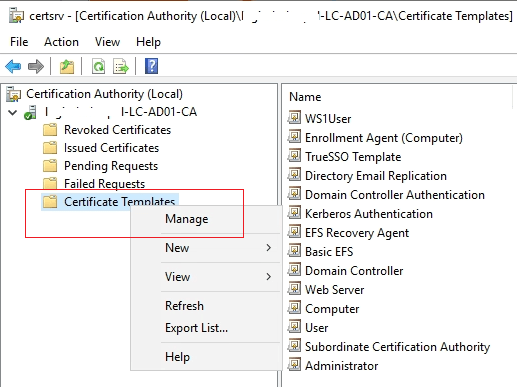Click the Web Server template icon
Screen dimensions: 517x387
click(294, 288)
